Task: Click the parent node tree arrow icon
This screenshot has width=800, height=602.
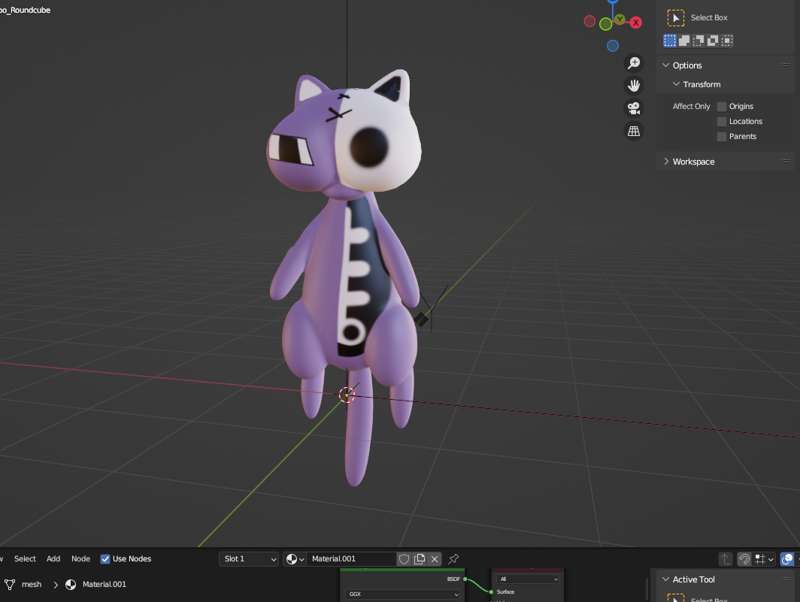Action: 726,559
